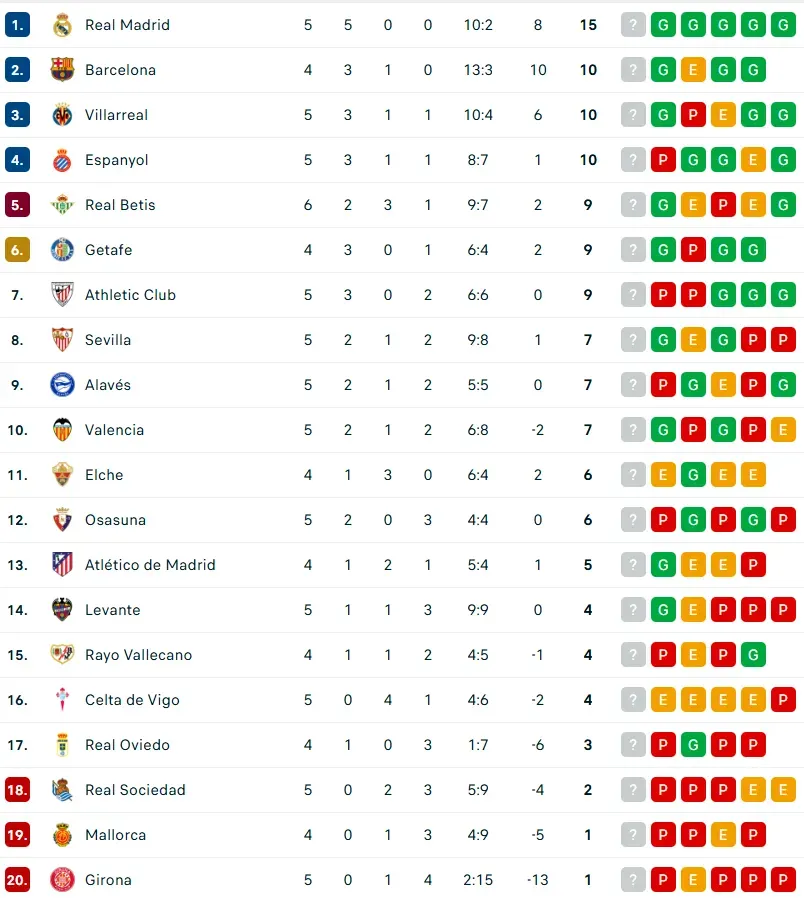Viewport: 804px width, 899px height.
Task: Open Real Betis team name link
Action: point(120,205)
